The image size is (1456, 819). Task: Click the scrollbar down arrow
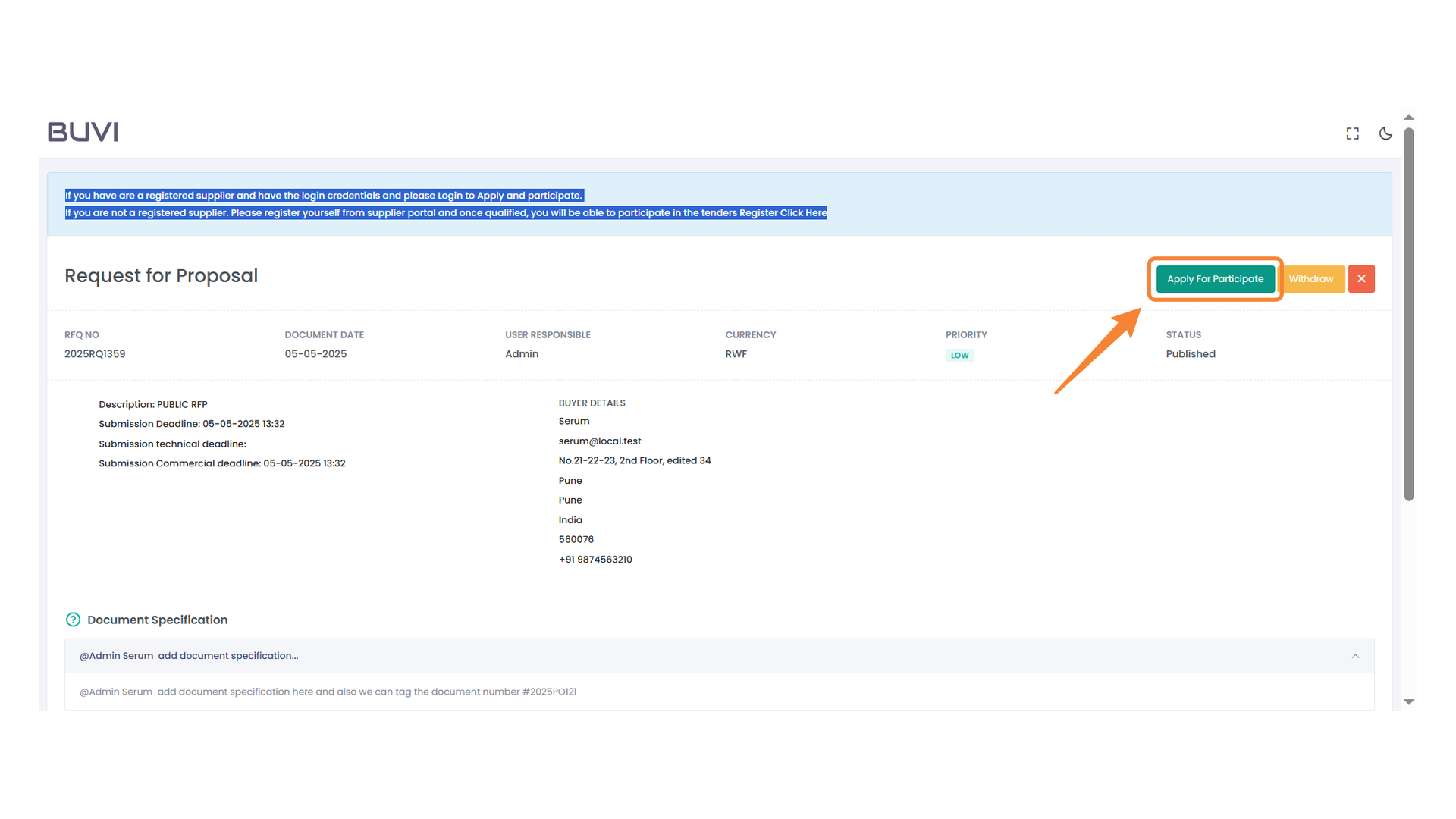(1409, 701)
